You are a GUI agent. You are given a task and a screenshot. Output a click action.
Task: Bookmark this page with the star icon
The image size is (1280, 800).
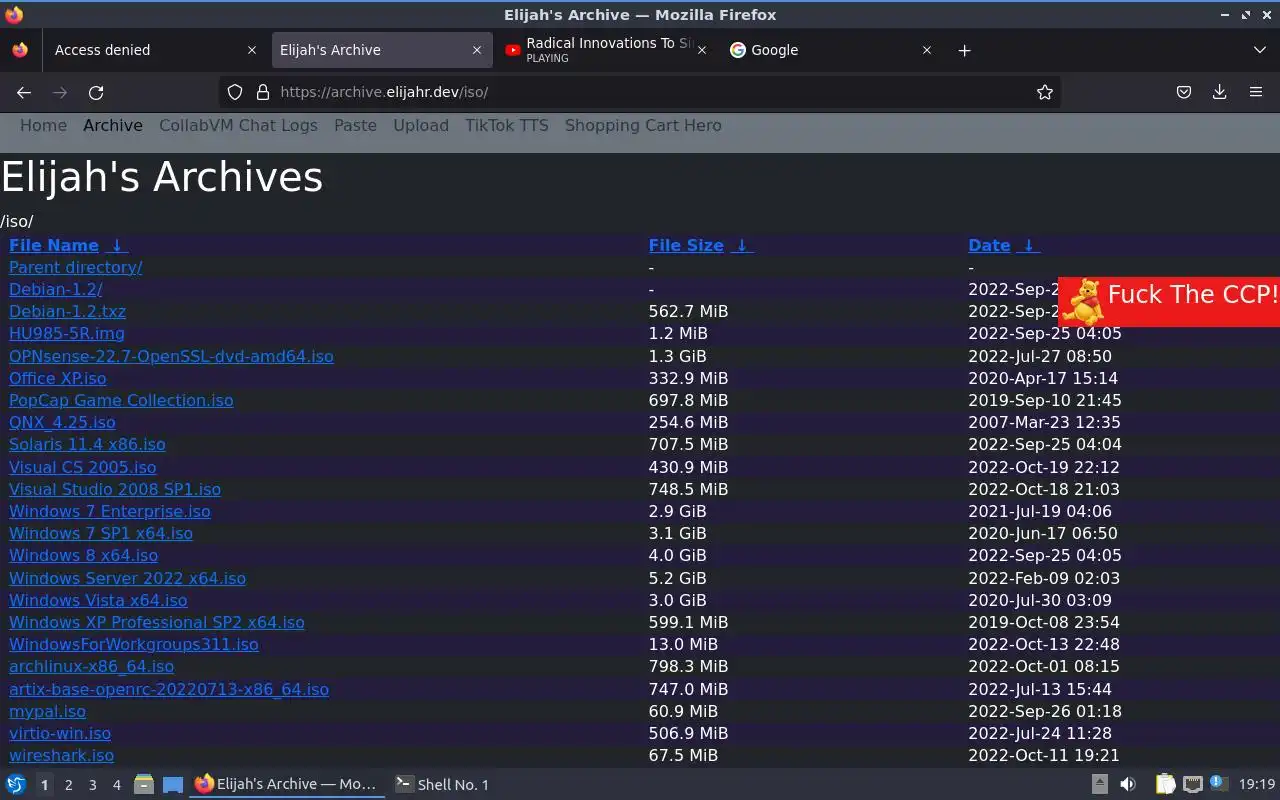[x=1045, y=92]
